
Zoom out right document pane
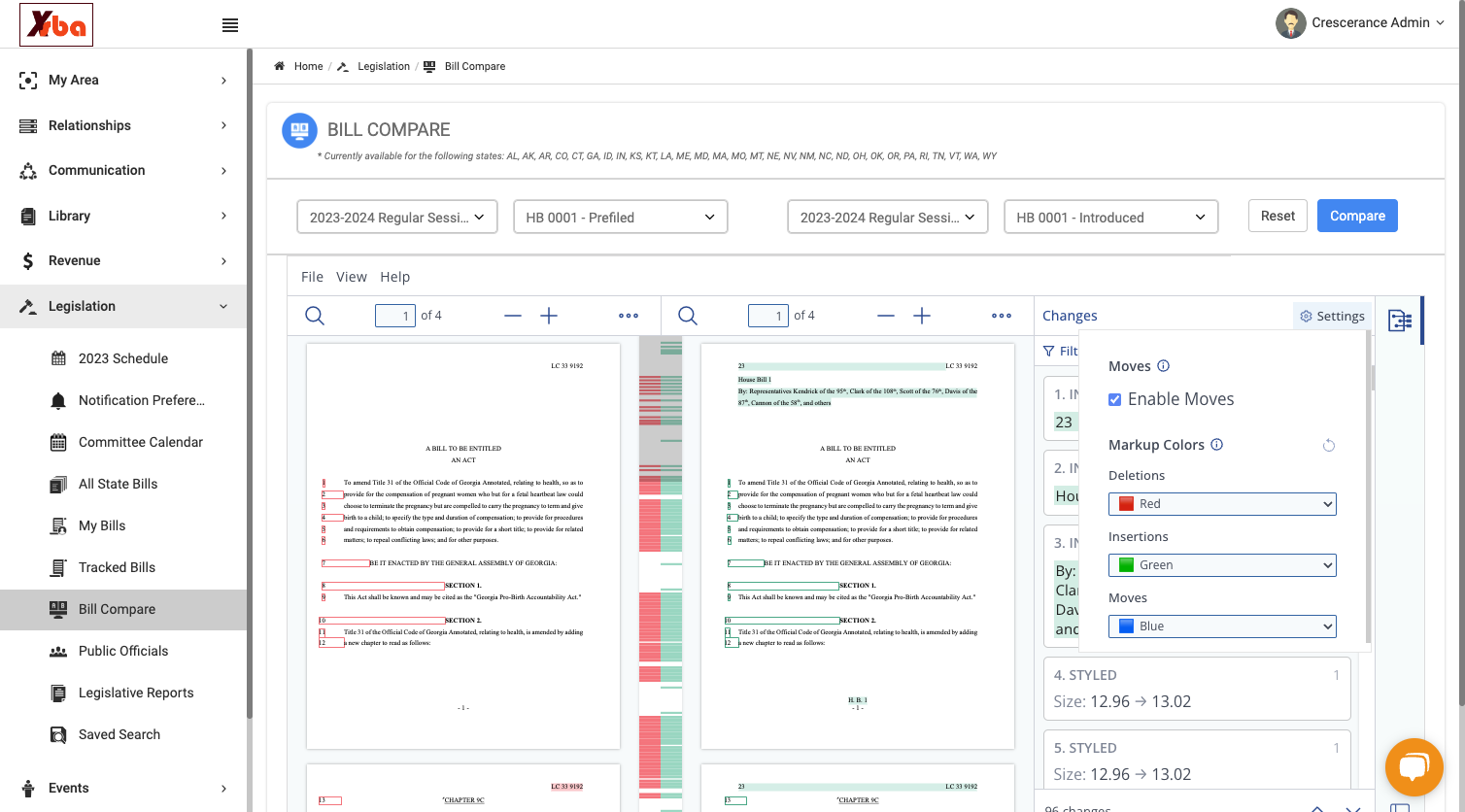[886, 316]
